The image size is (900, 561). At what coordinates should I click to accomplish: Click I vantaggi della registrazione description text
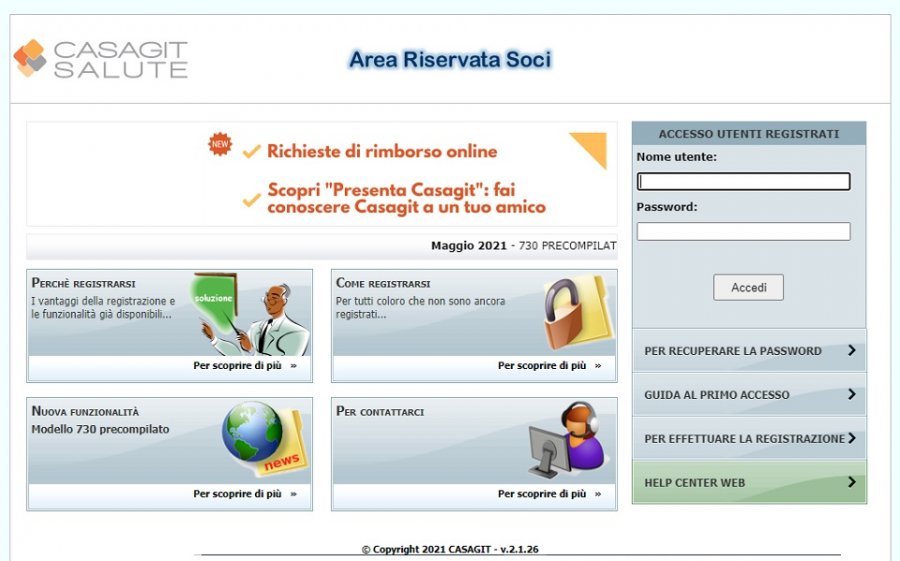(x=103, y=308)
